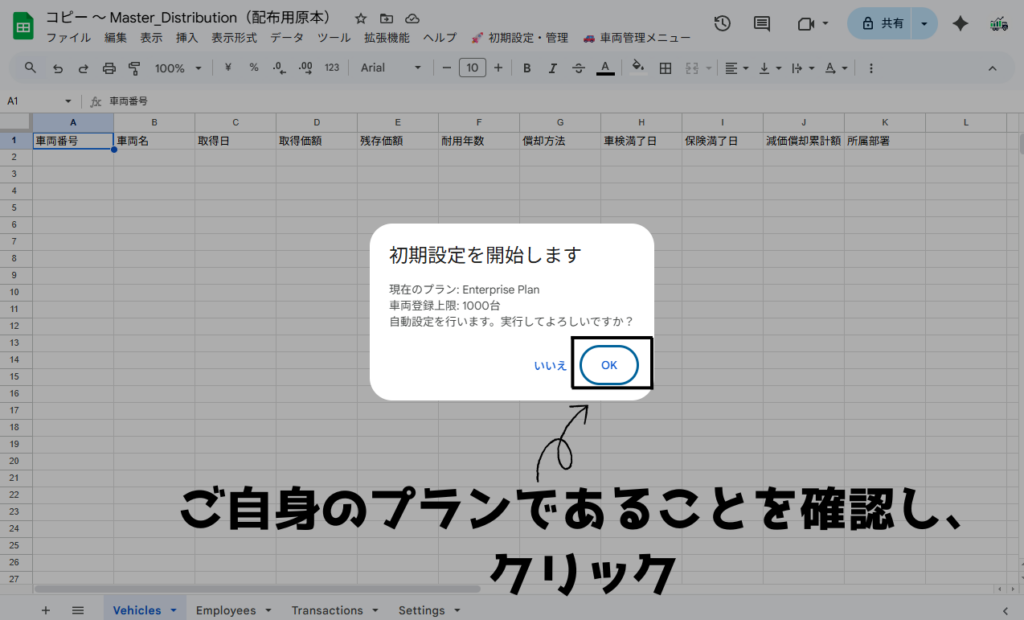Open the Arial font dropdown

point(391,68)
